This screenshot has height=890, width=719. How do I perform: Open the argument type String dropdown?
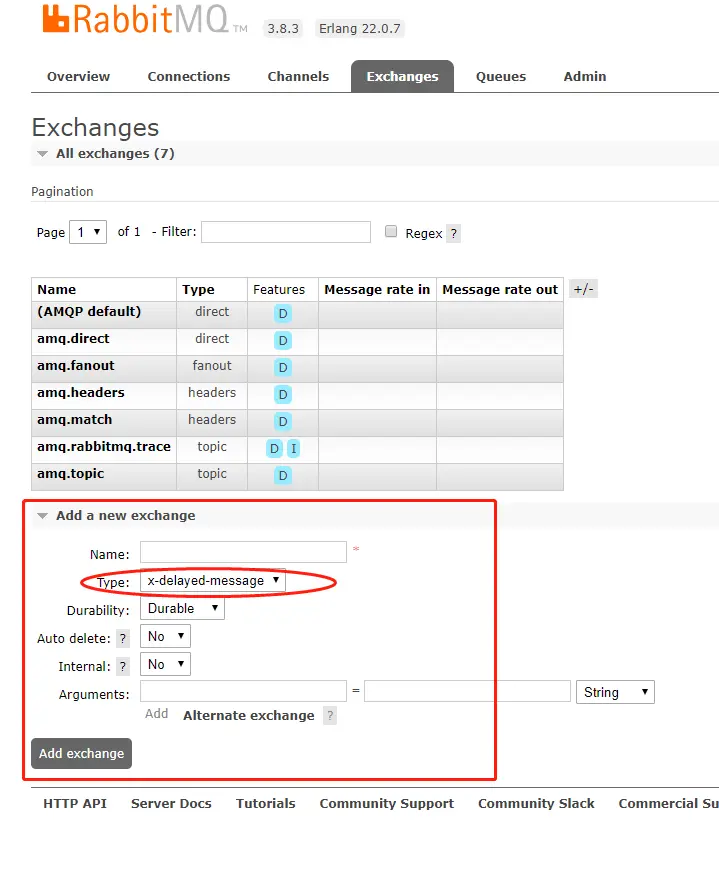tap(615, 692)
